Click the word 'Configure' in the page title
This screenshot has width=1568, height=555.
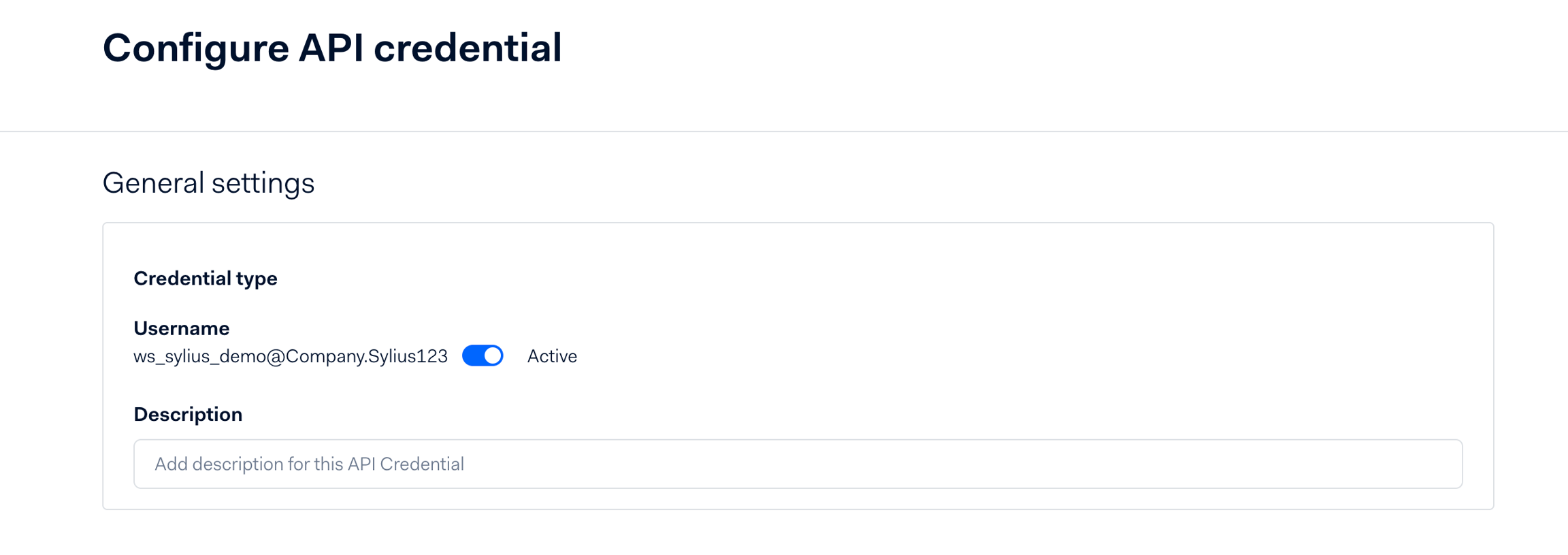click(196, 48)
